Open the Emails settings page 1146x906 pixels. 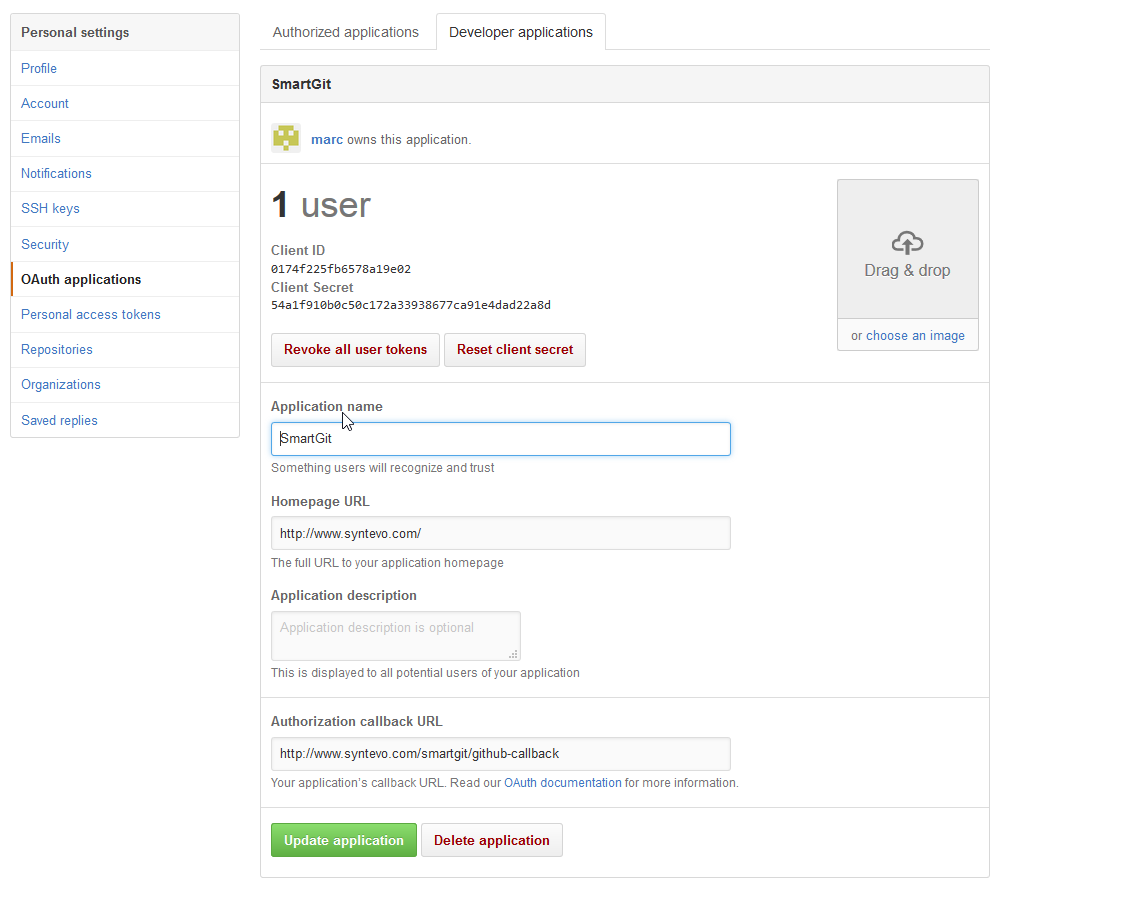pos(41,138)
